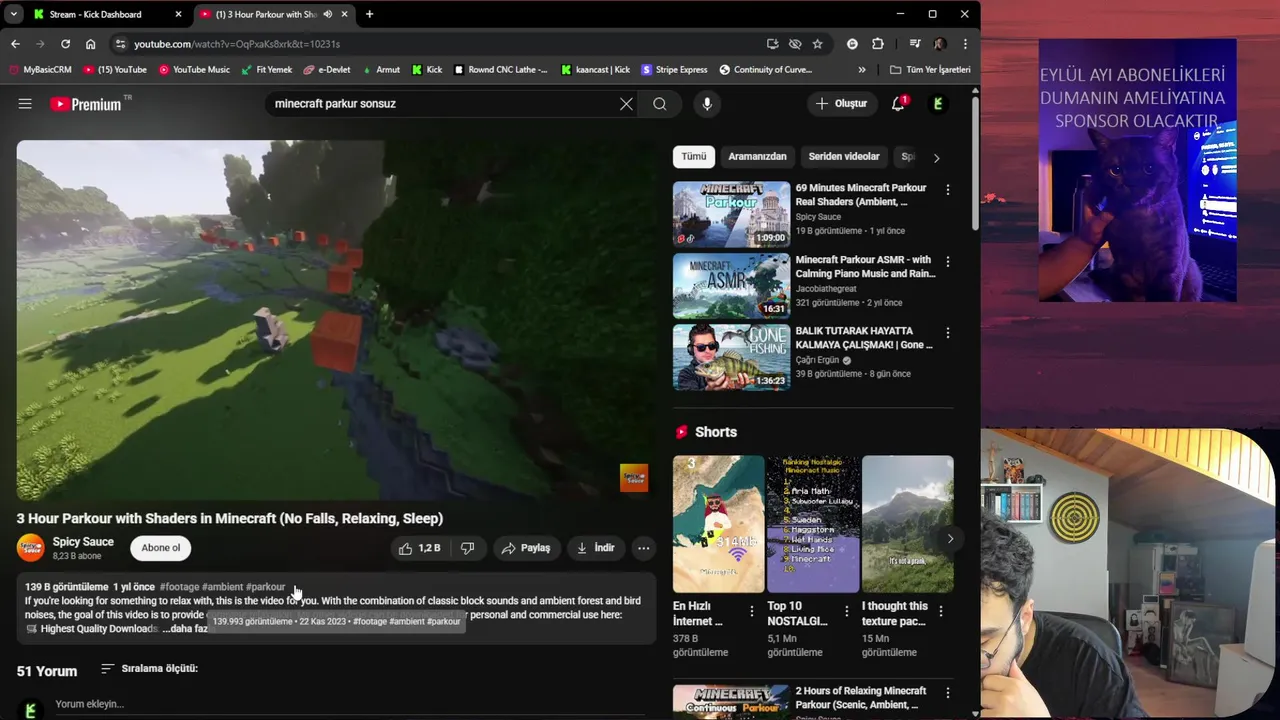Open 2 Hours of Relaxing Minecraft Parkour
The width and height of the screenshot is (1280, 720).
coord(861,697)
